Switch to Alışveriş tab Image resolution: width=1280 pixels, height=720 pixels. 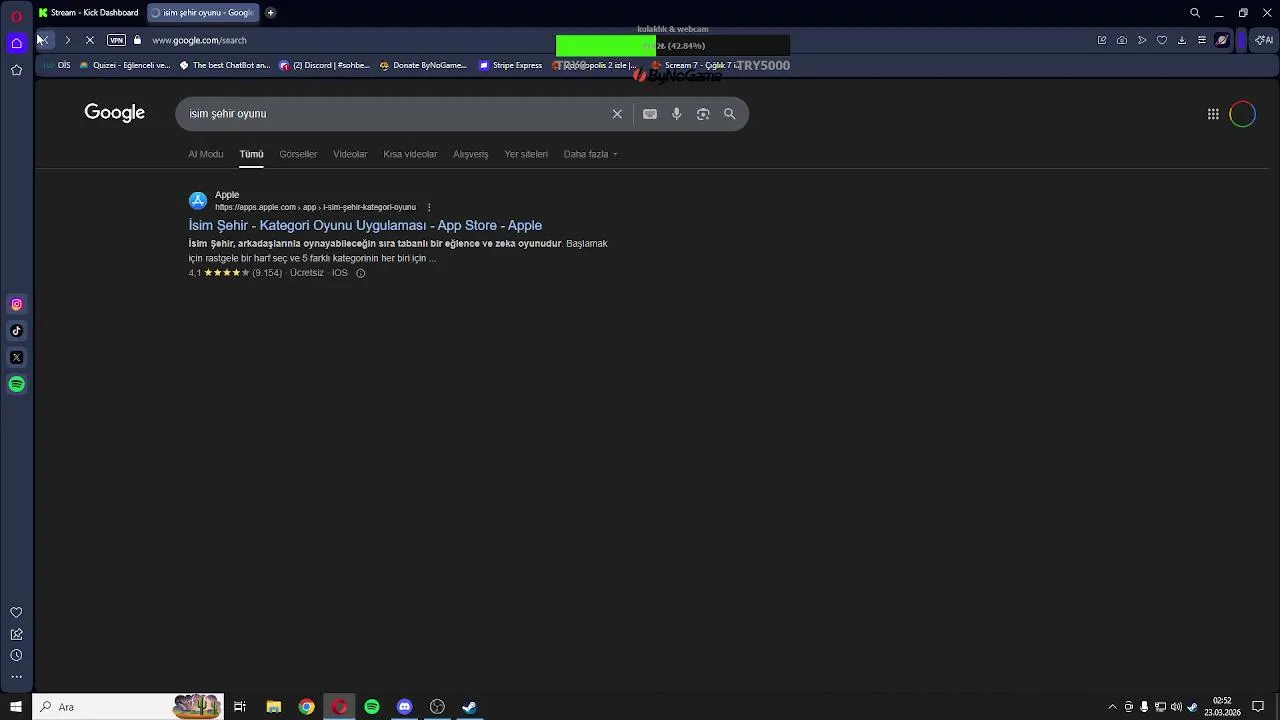471,154
